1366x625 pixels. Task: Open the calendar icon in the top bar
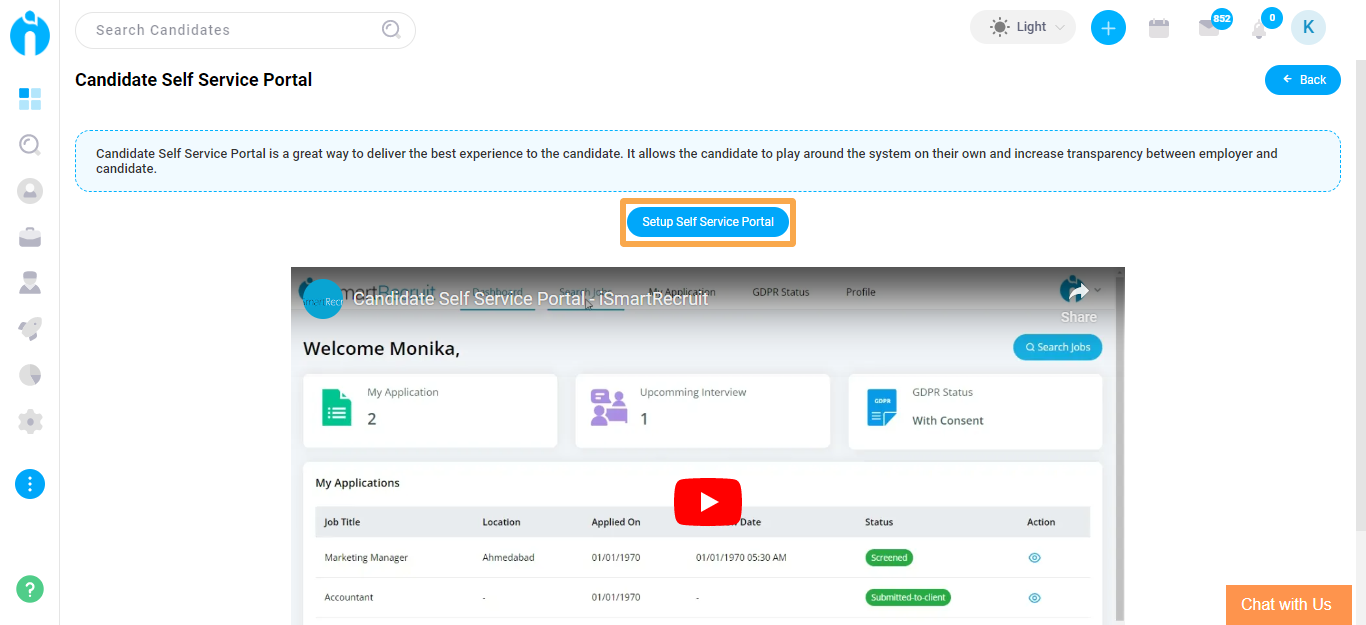[1159, 28]
